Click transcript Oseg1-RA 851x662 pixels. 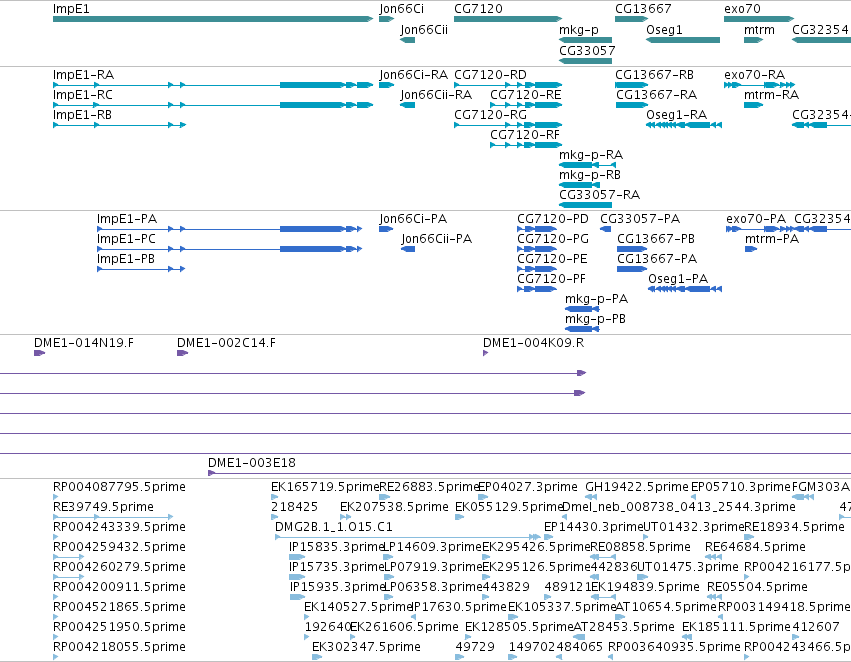click(x=684, y=125)
